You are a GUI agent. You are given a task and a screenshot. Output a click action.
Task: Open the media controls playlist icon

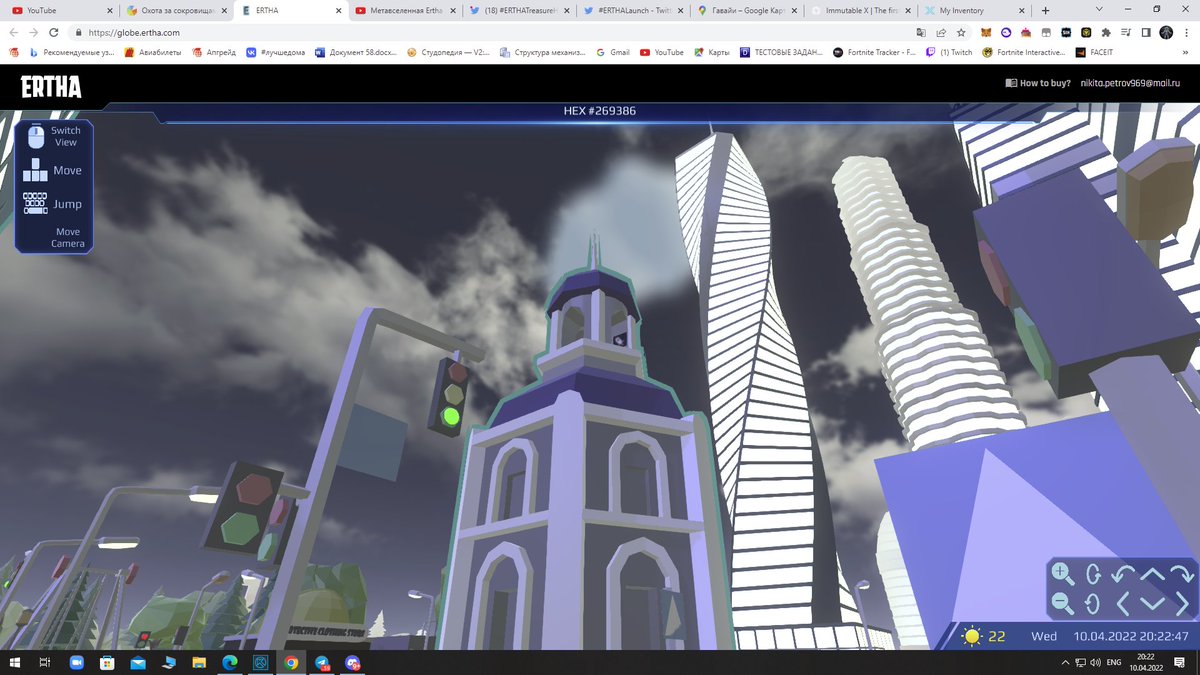click(x=1126, y=32)
